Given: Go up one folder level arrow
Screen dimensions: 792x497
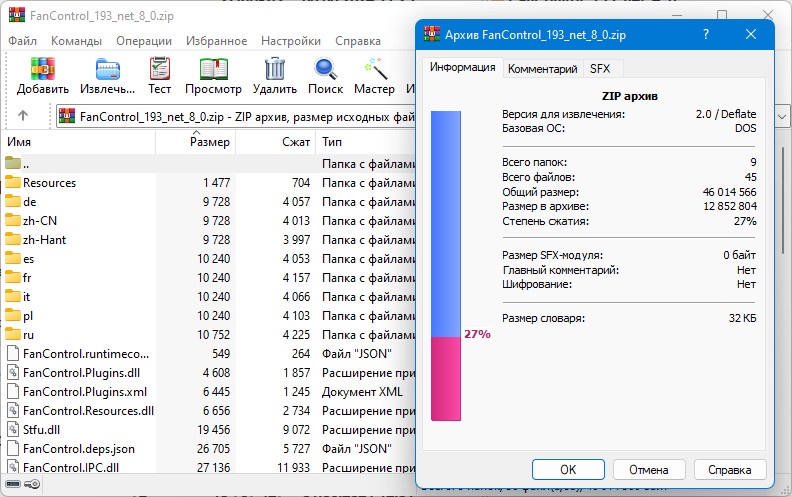Looking at the screenshot, I should pyautogui.click(x=23, y=116).
